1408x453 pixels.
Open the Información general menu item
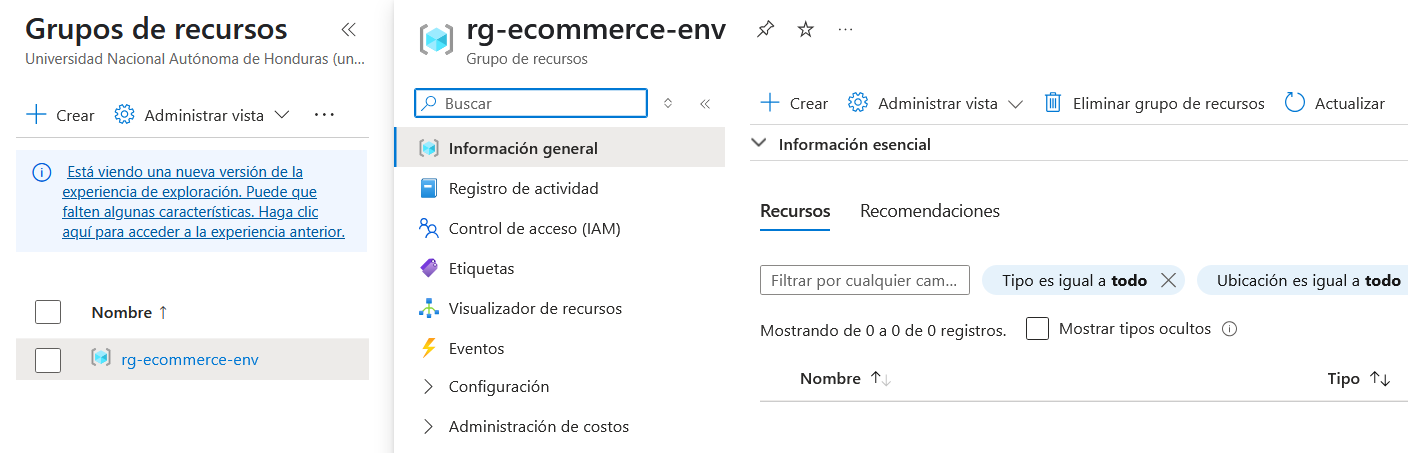[559, 148]
